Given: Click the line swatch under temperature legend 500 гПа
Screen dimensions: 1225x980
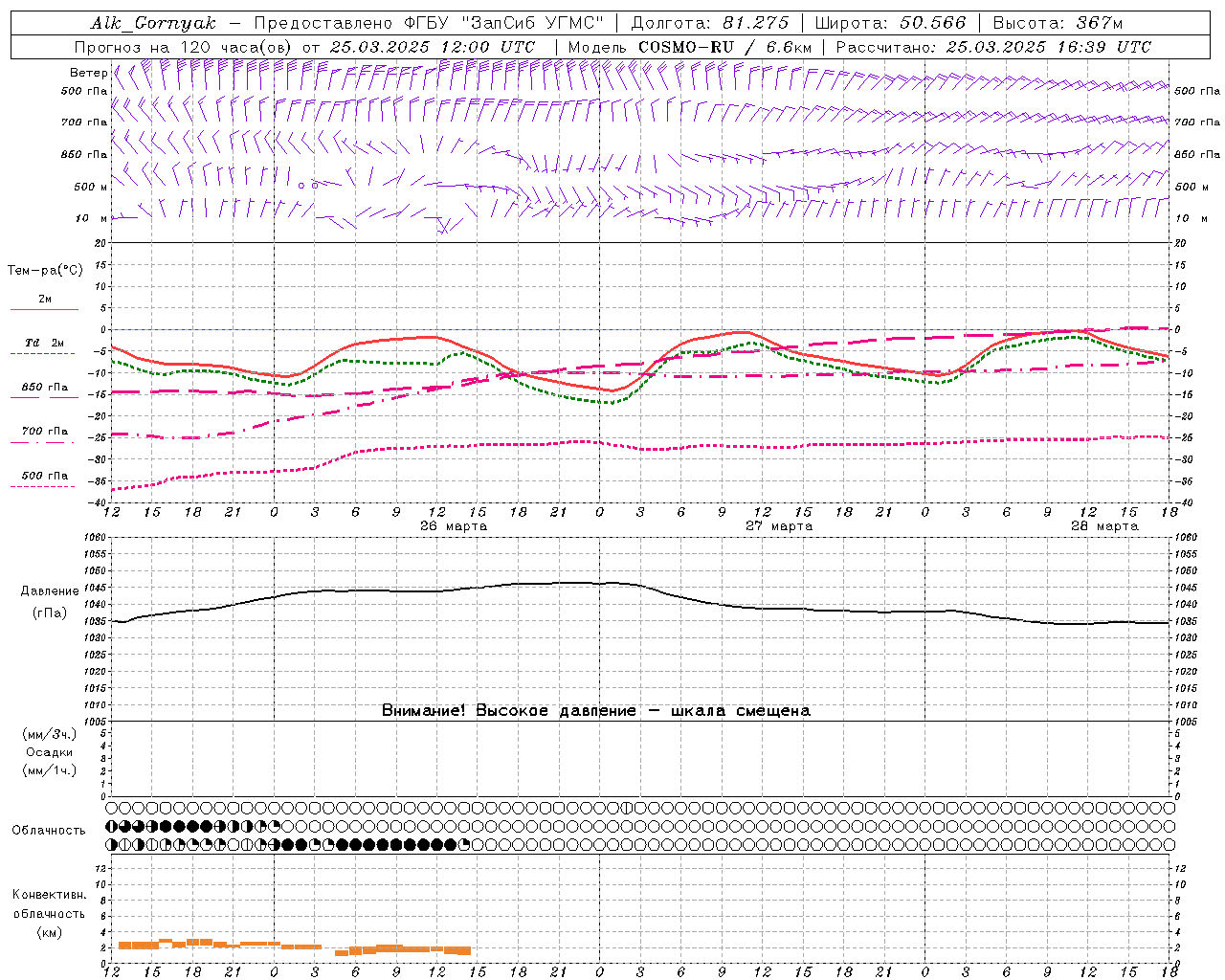Looking at the screenshot, I should pos(43,487).
